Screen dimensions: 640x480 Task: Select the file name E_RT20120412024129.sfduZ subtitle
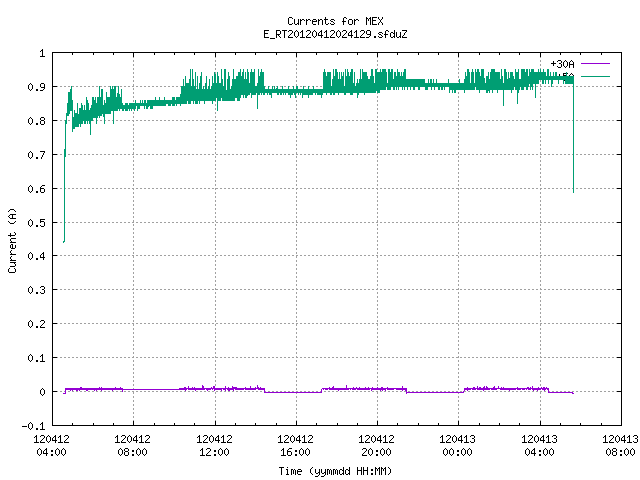pos(335,34)
